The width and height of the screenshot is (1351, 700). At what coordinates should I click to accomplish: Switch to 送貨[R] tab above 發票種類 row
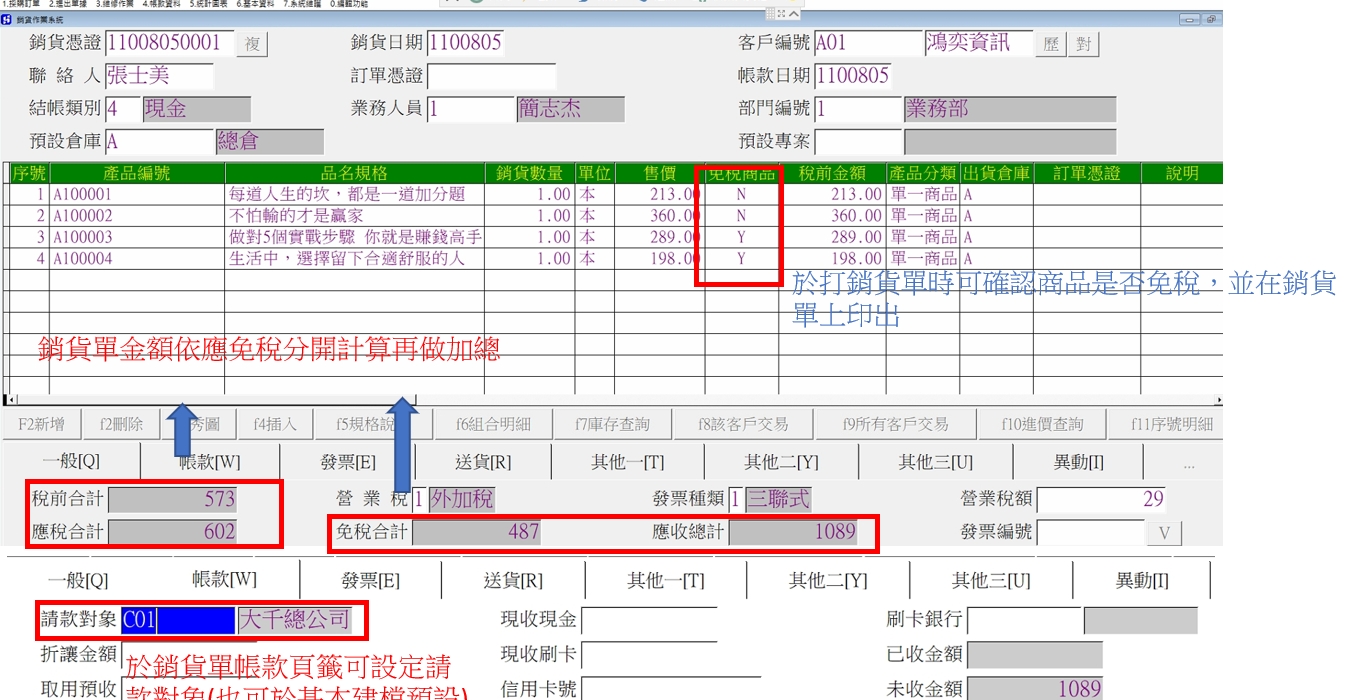(x=483, y=462)
